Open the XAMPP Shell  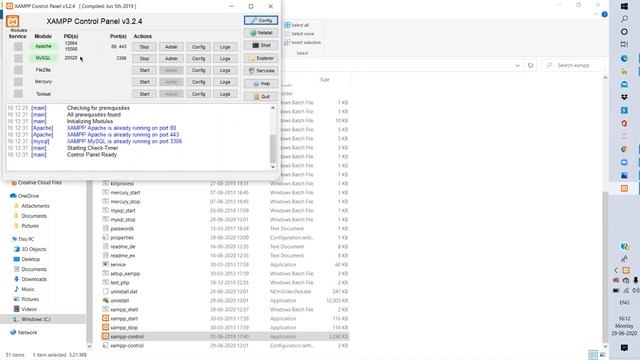click(x=261, y=45)
